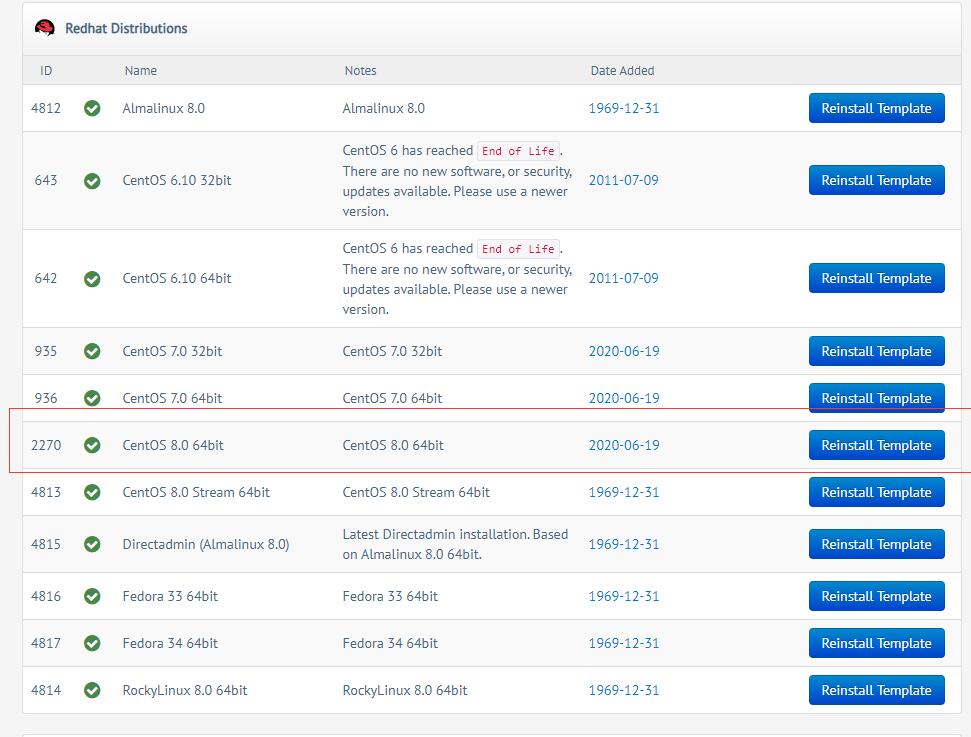Select ID 642 cell

46,278
